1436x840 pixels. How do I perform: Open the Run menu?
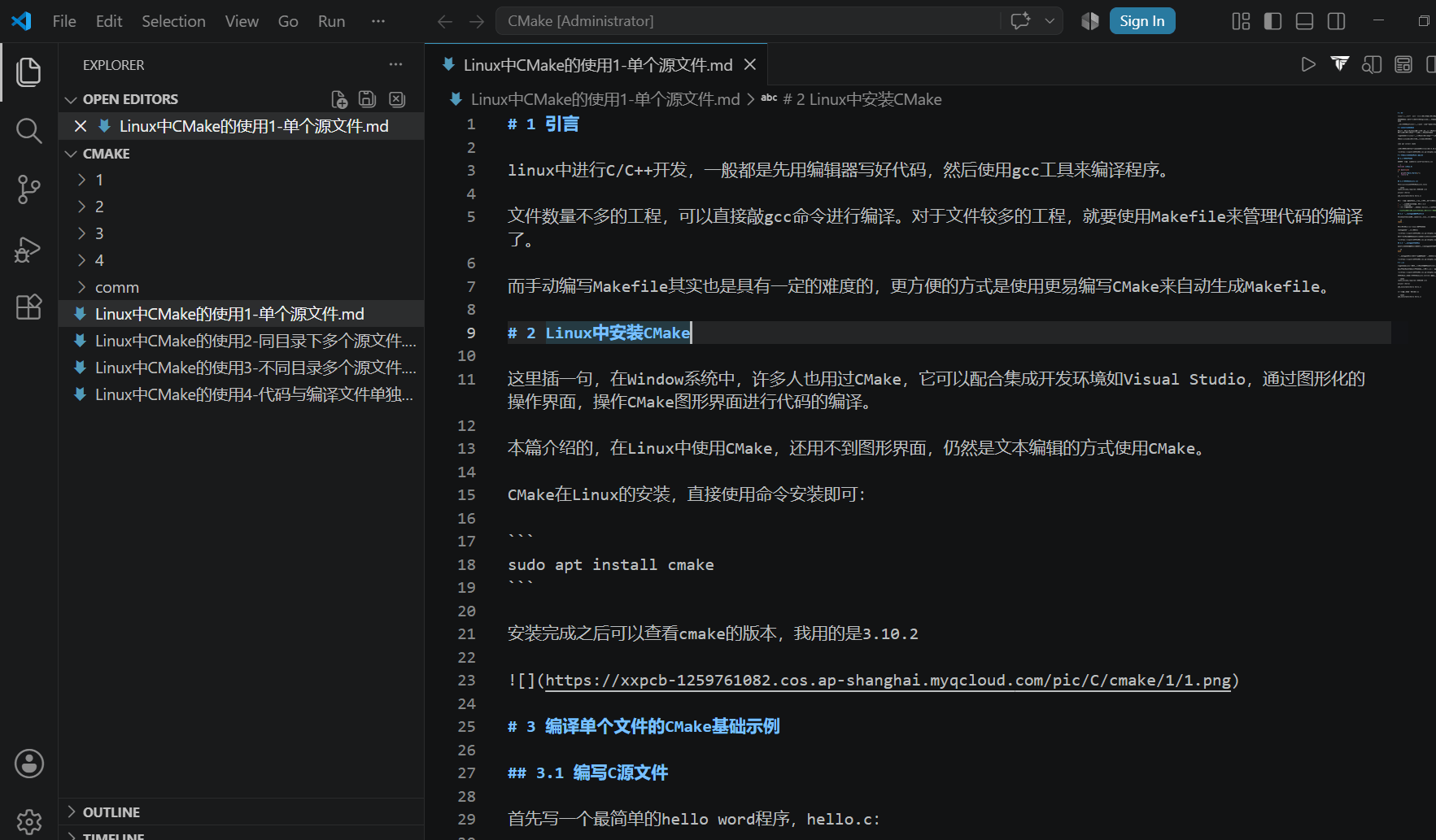pos(331,21)
